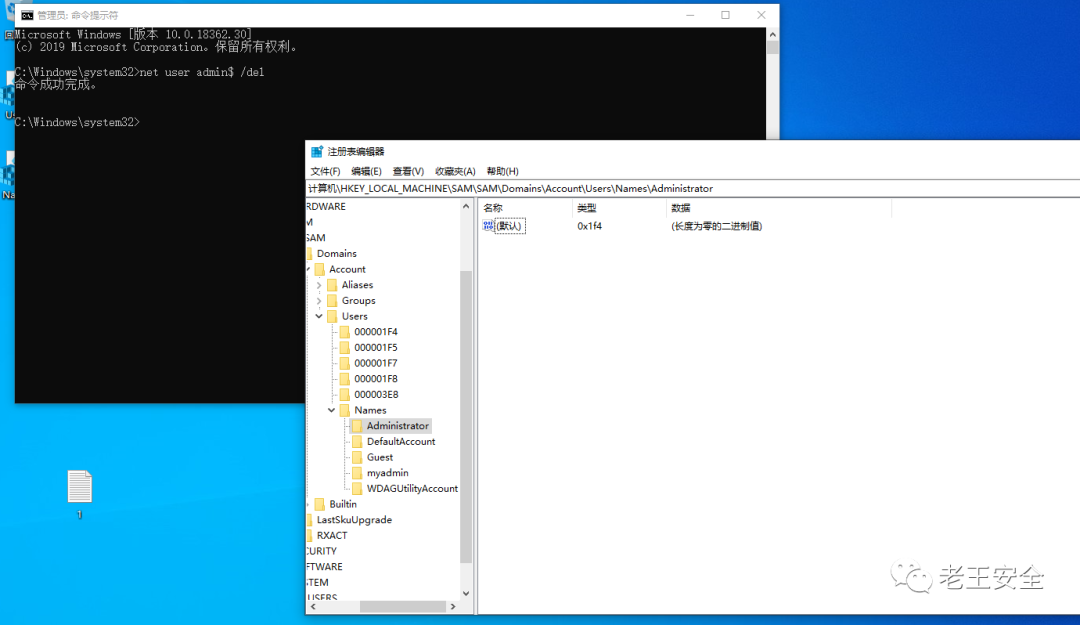Select the myadmin key

[x=387, y=473]
